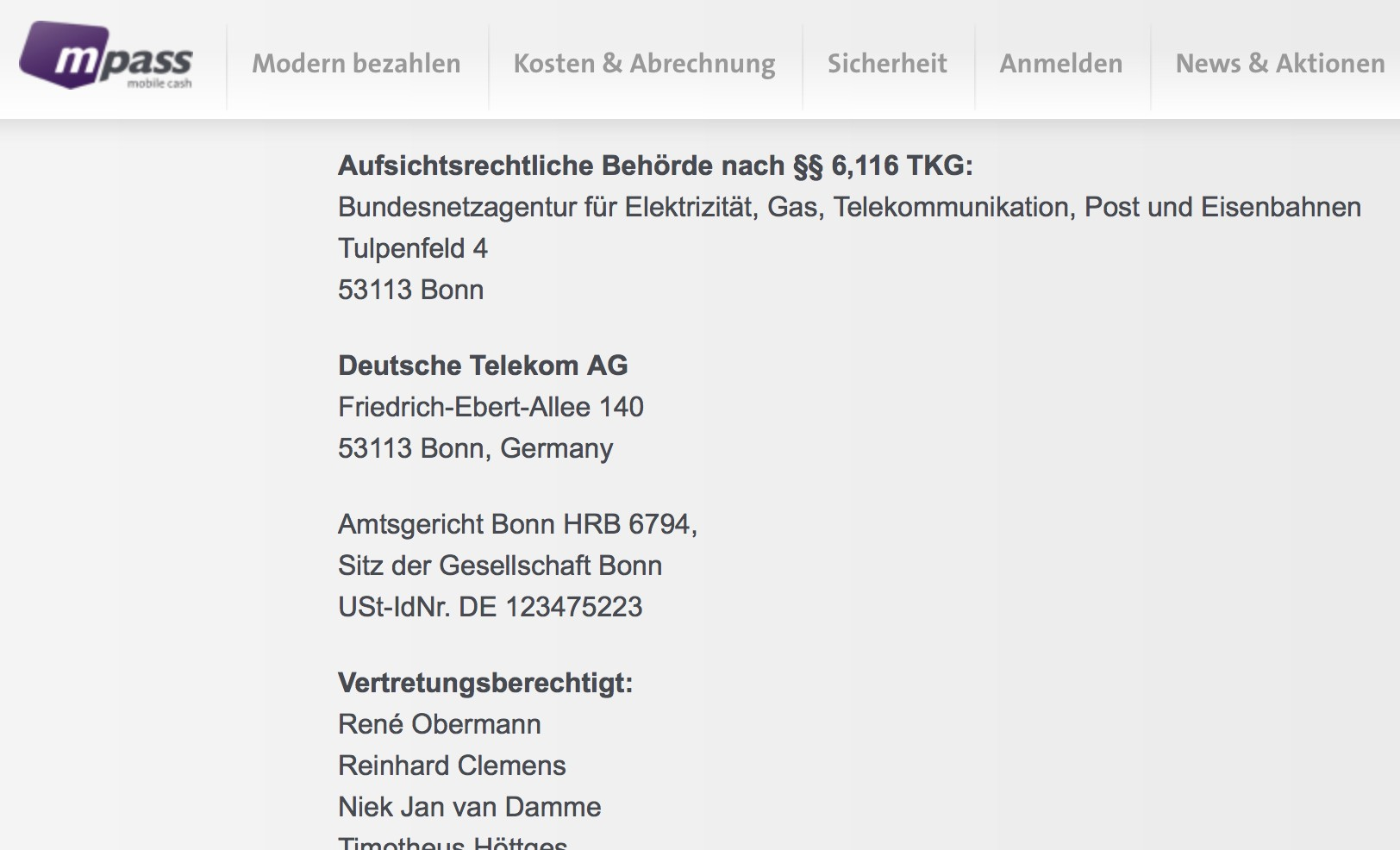Click the name Niek Jan van Damme
Image resolution: width=1400 pixels, height=850 pixels.
pos(469,807)
